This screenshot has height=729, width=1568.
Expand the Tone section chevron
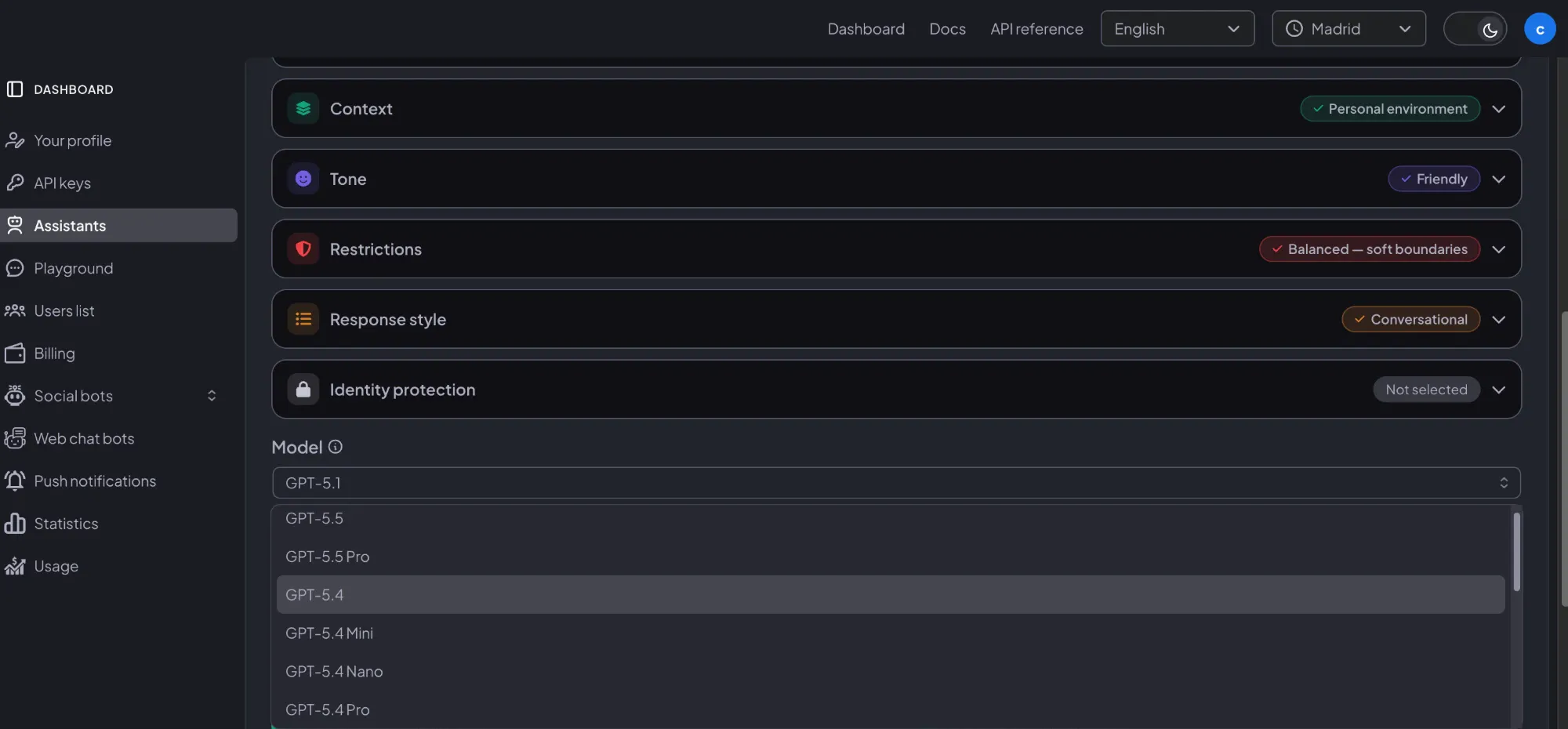[x=1499, y=179]
